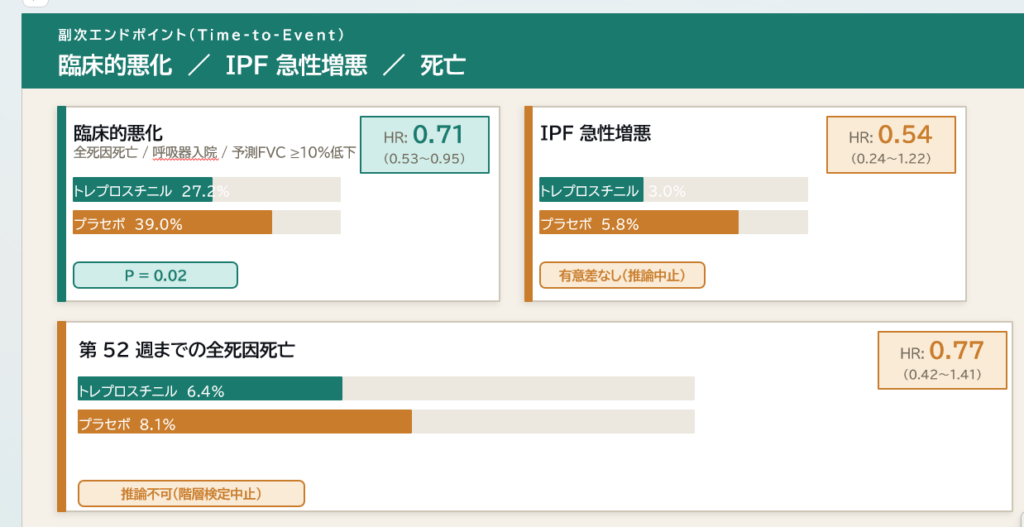Select the IPF 急性増悪 card title
Image resolution: width=1024 pixels, height=527 pixels.
point(595,133)
